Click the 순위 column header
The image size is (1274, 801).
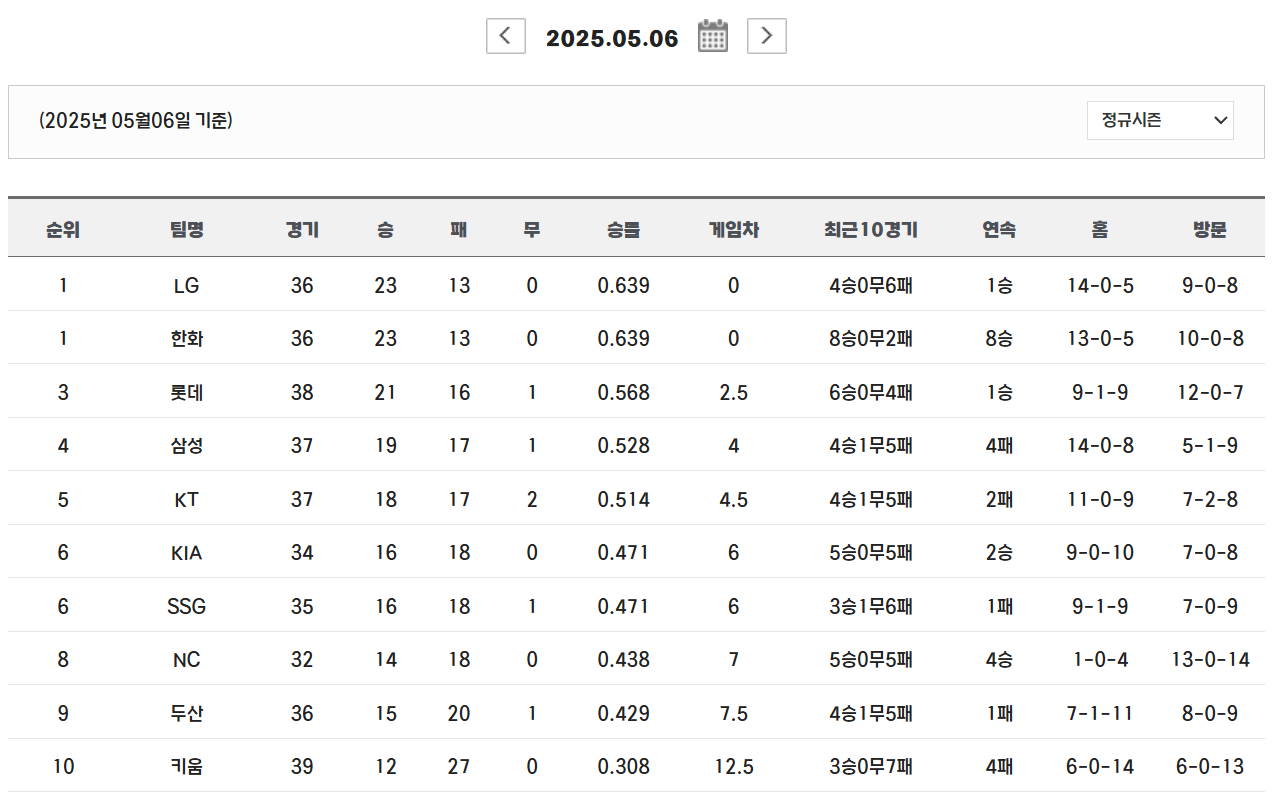[63, 230]
